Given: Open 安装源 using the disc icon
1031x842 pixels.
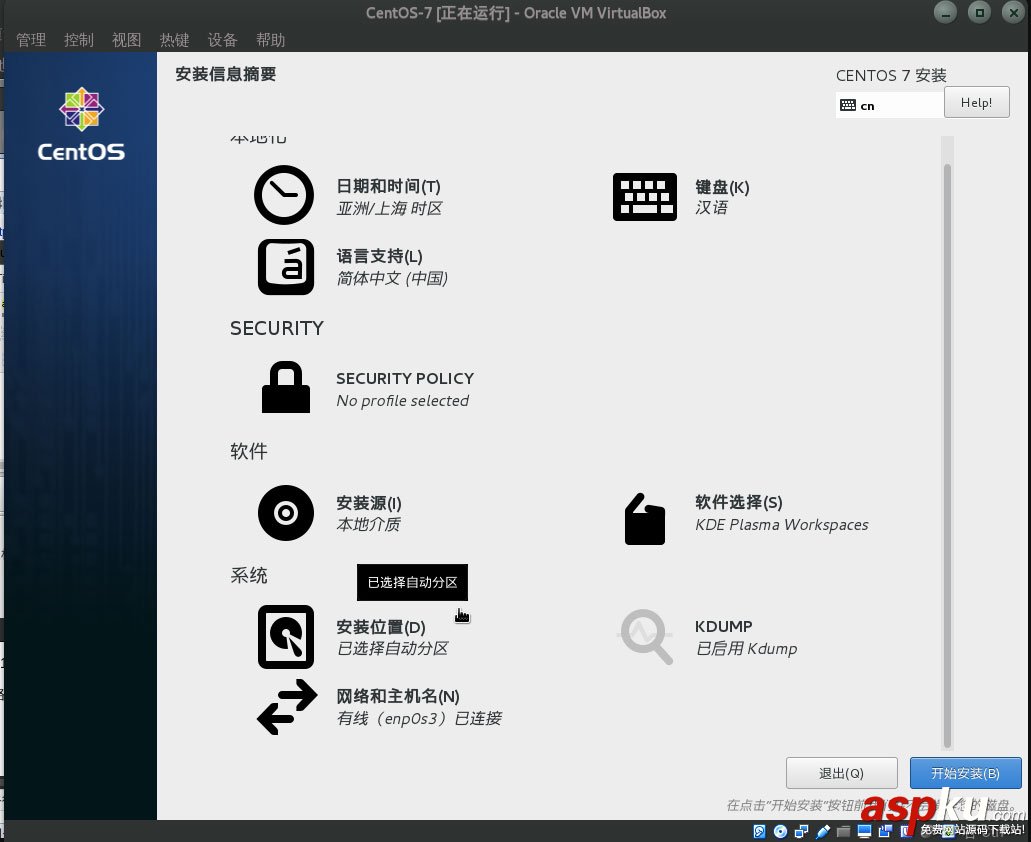Looking at the screenshot, I should tap(285, 513).
